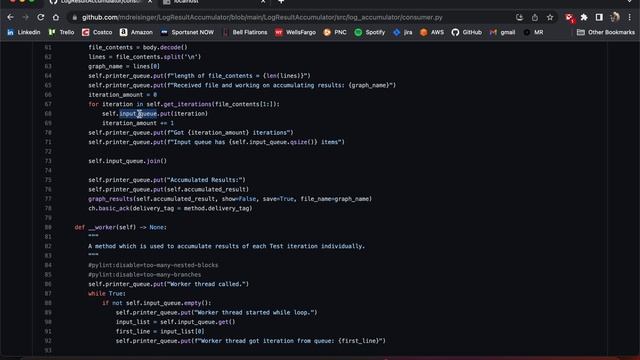Switch to the second browser tab

(212, 2)
